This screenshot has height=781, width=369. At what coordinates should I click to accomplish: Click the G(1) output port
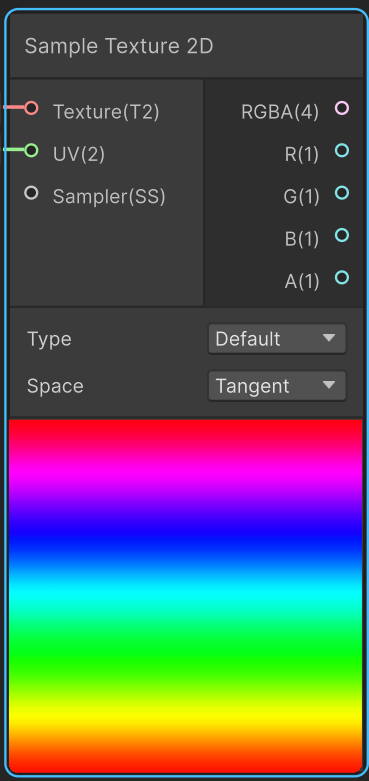[x=342, y=193]
